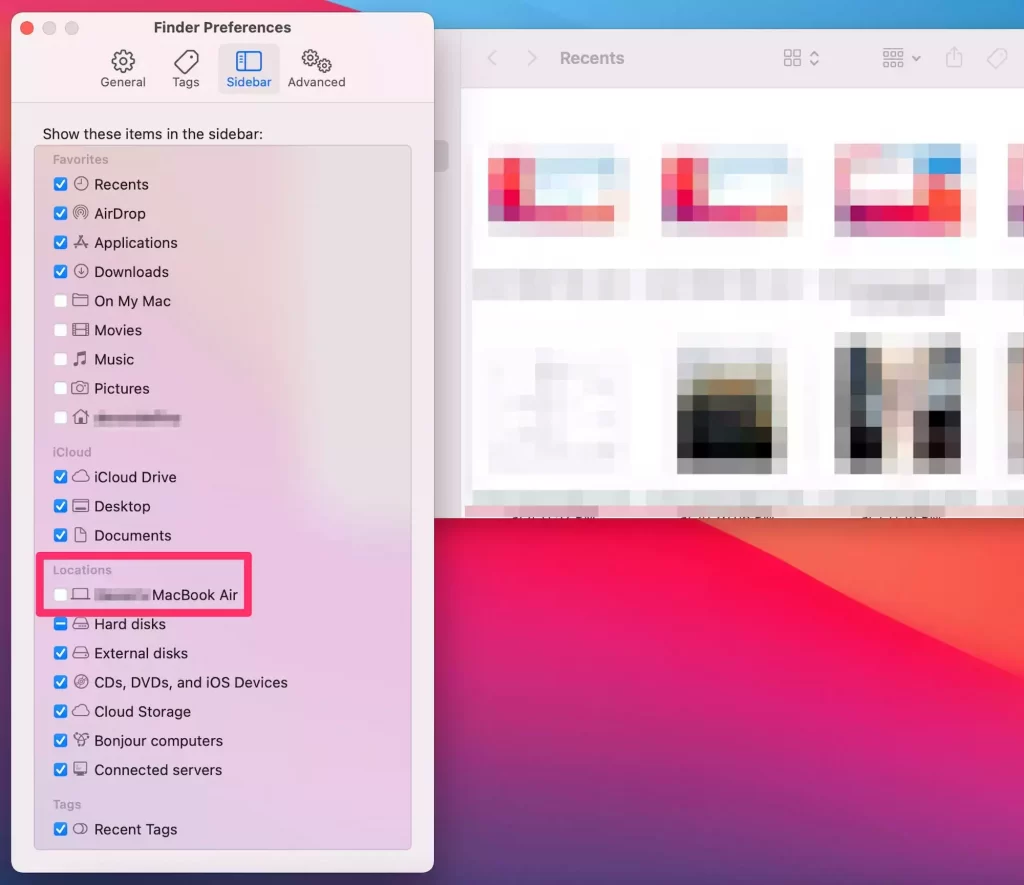The image size is (1024, 885).
Task: Enable the MacBook Air checkbox
Action: 60,595
